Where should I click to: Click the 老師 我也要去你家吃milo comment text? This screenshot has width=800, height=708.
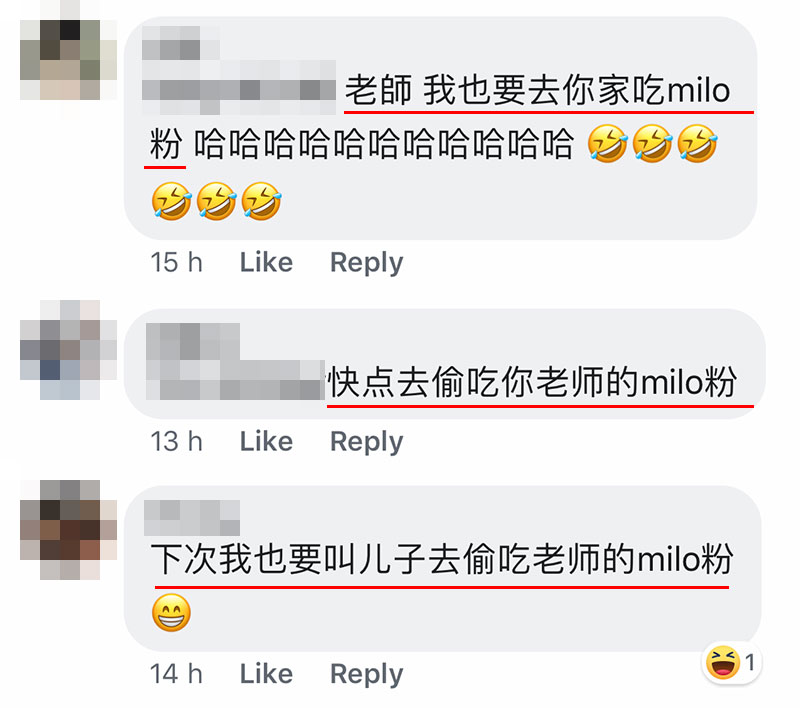(x=538, y=90)
